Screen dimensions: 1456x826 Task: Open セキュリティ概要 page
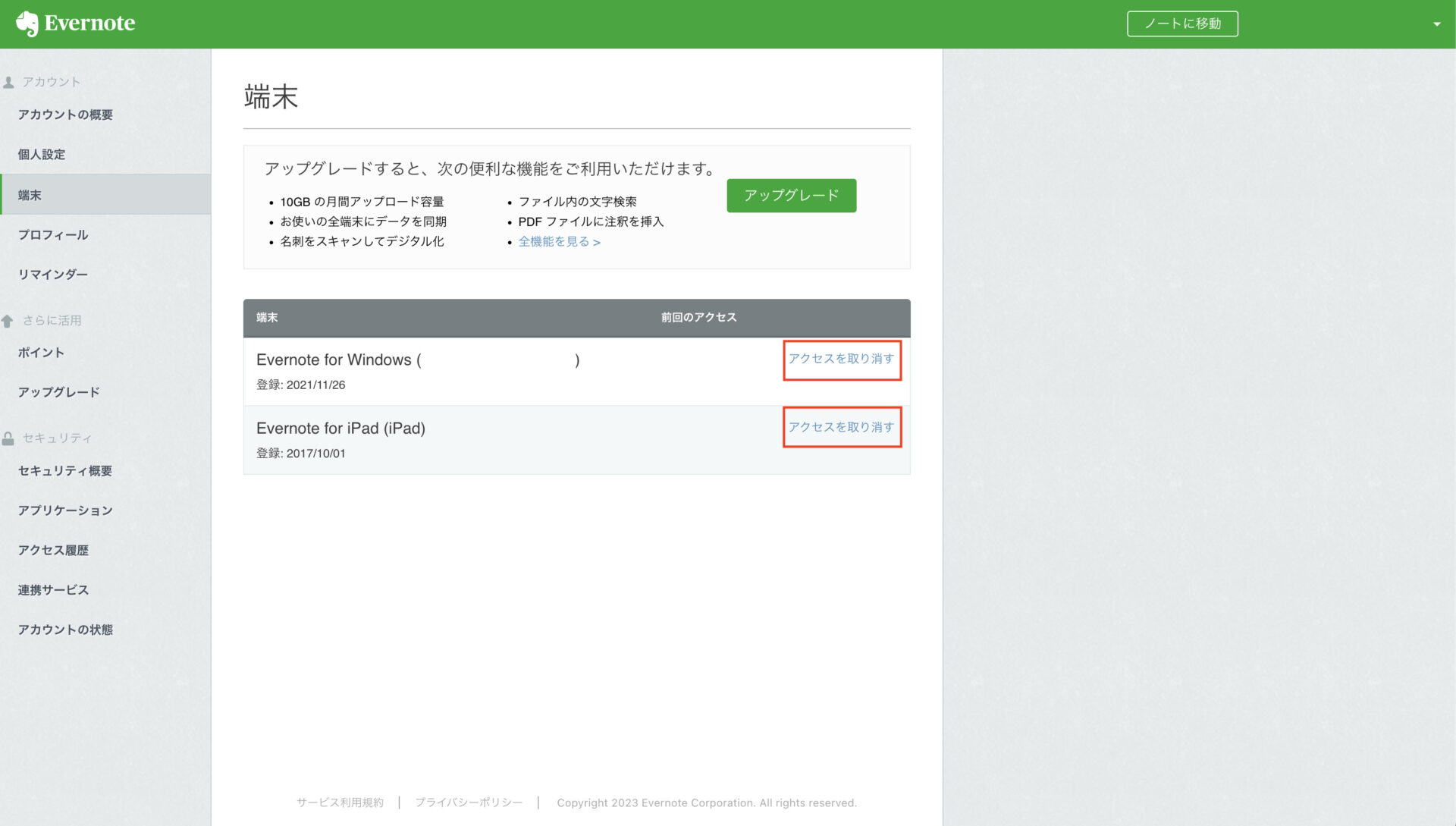65,470
